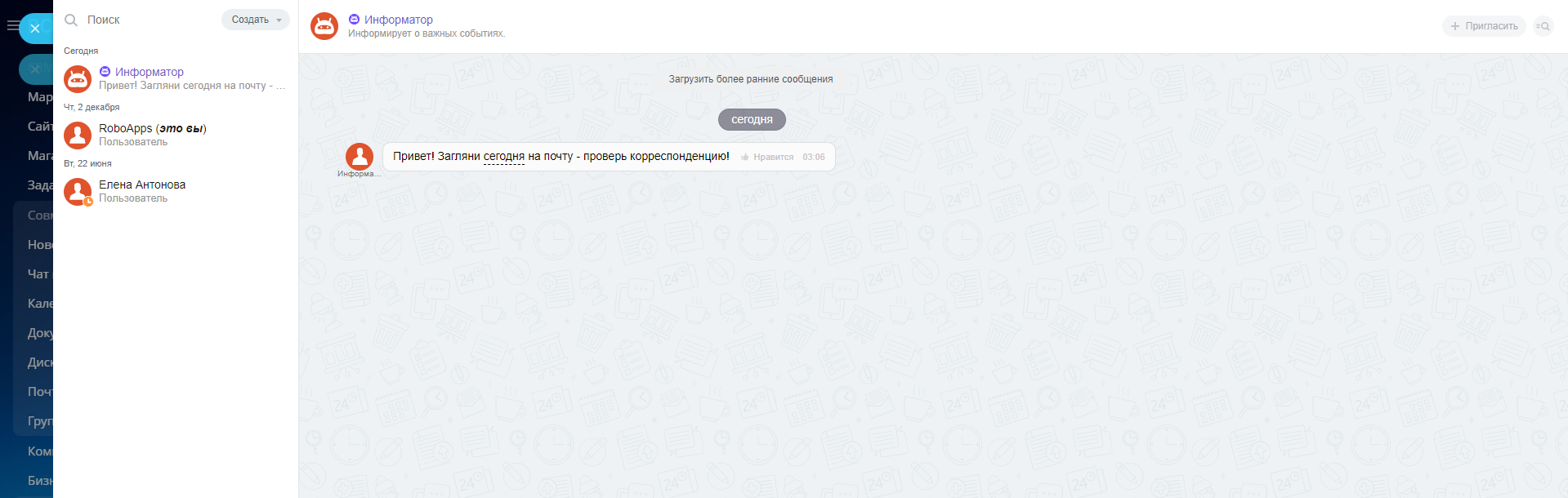1568x498 pixels.
Task: Open the chat search icon at top right
Action: coord(1543,26)
